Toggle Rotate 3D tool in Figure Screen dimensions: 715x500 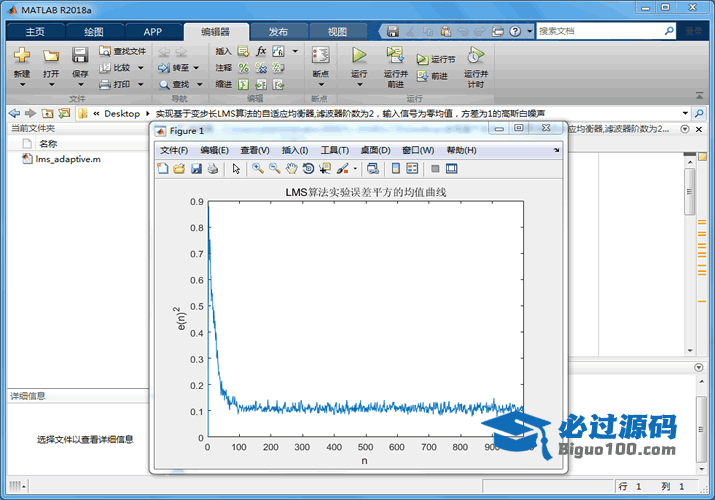pyautogui.click(x=308, y=169)
